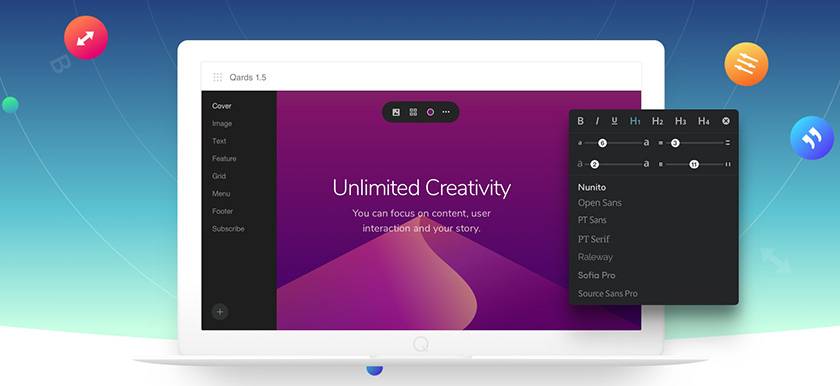Click the 'You can focus on content' subtitle

point(422,221)
